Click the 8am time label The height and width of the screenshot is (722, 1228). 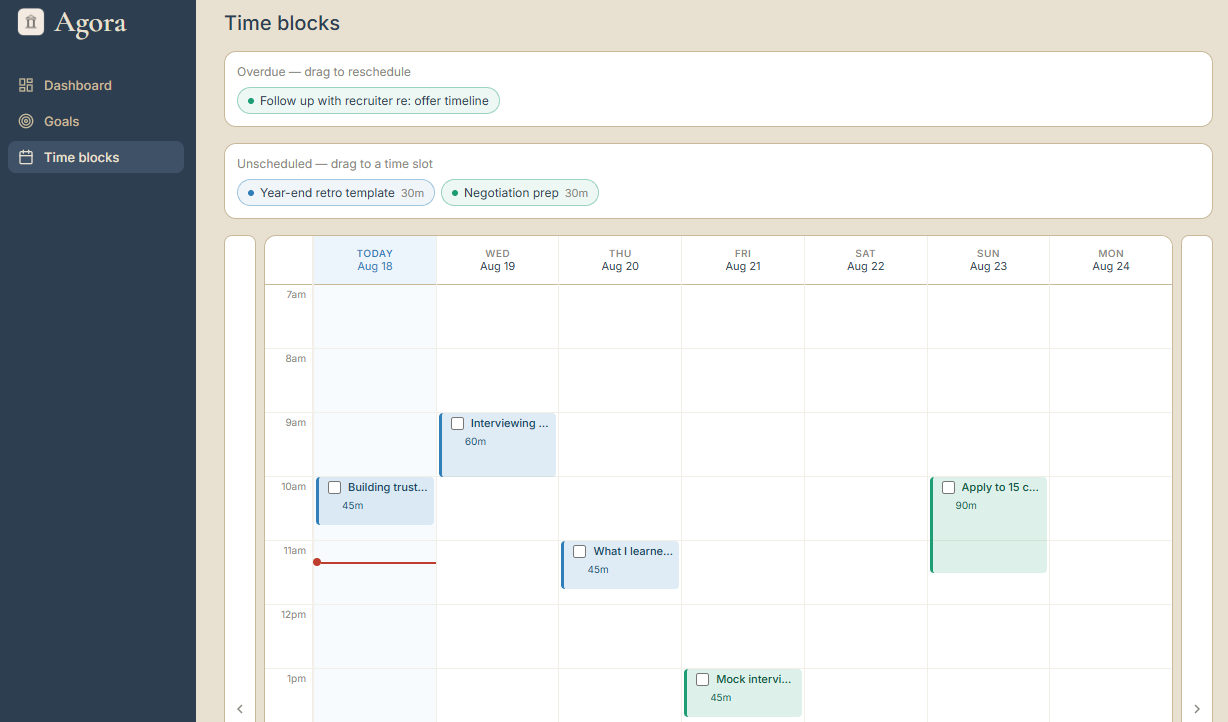pos(296,359)
